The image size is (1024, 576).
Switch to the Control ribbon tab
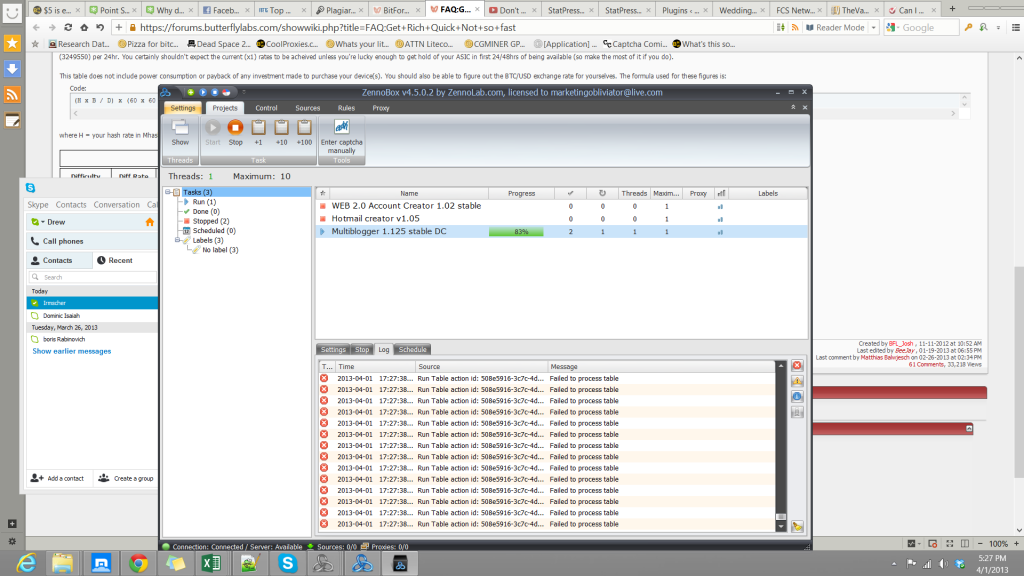click(x=266, y=108)
